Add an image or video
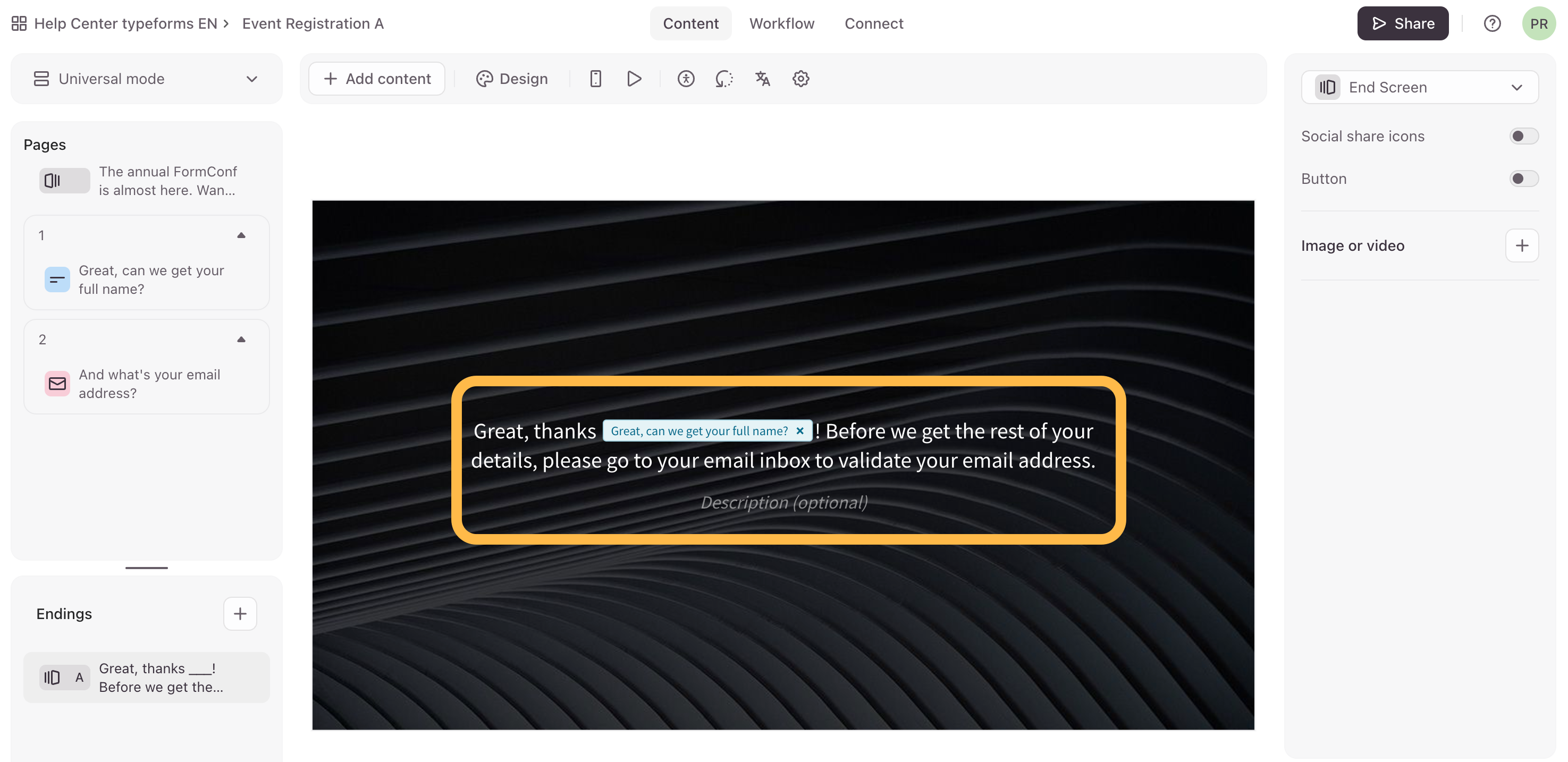The image size is (1568, 762). pyautogui.click(x=1522, y=245)
